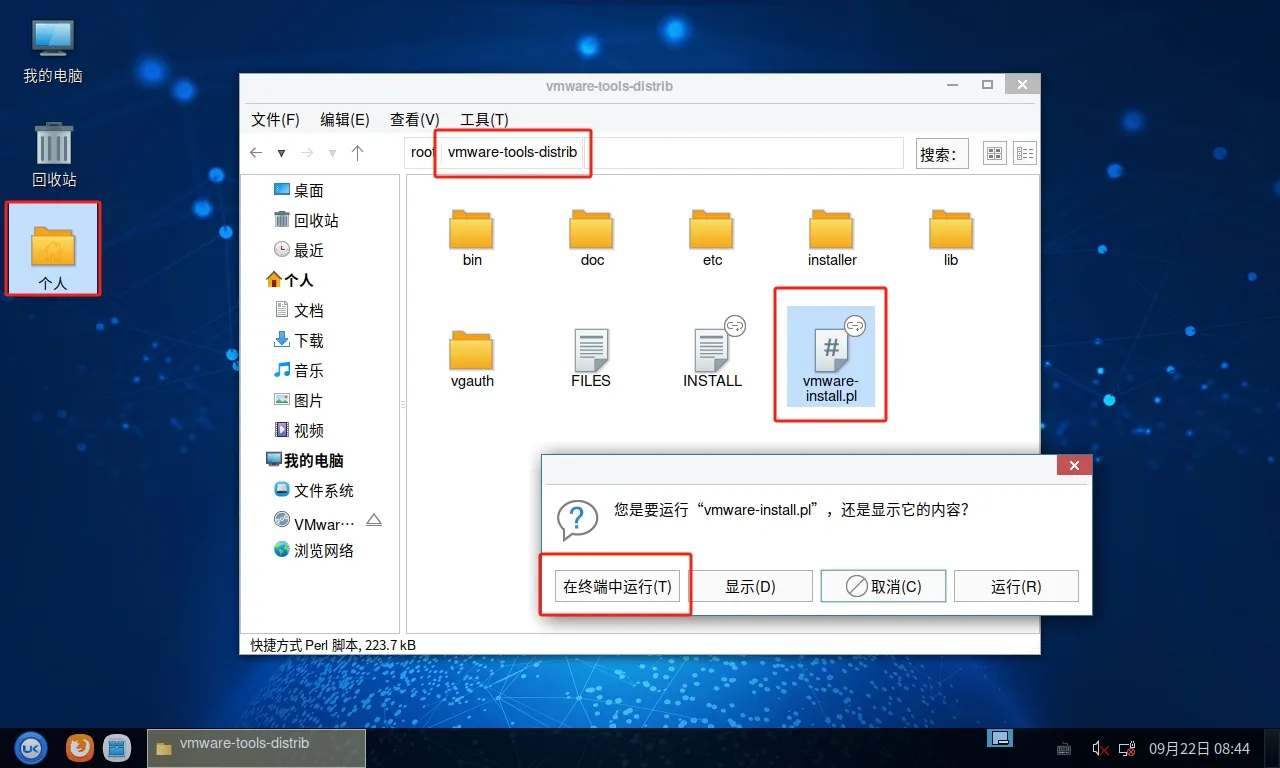Open the 查看(V) menu

tap(414, 119)
